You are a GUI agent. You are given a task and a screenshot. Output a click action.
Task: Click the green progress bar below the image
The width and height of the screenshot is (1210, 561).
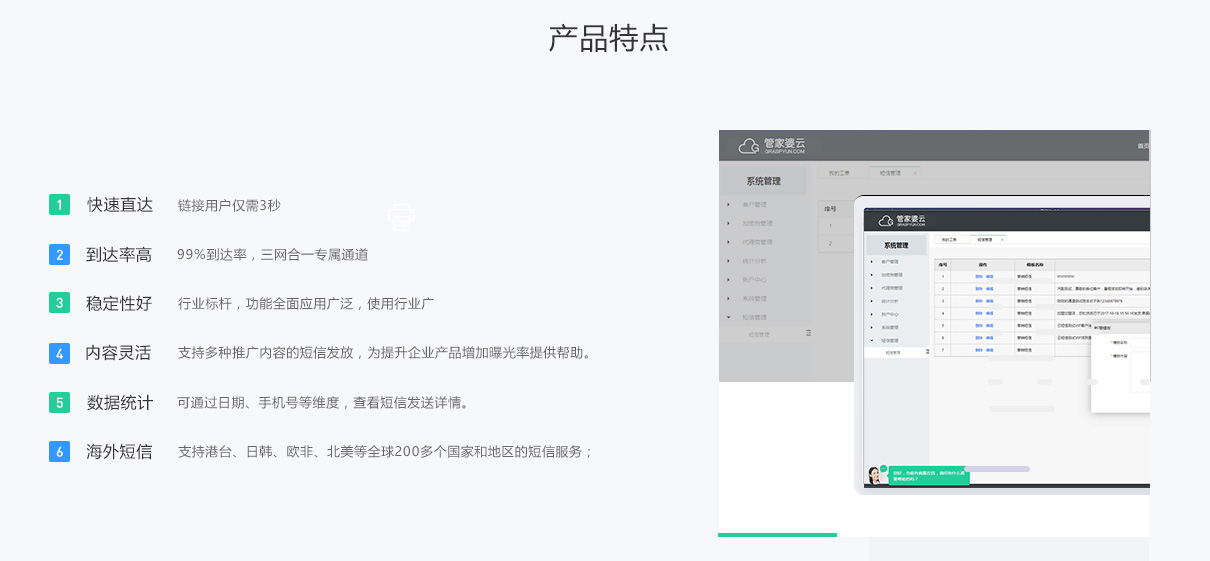click(x=777, y=535)
